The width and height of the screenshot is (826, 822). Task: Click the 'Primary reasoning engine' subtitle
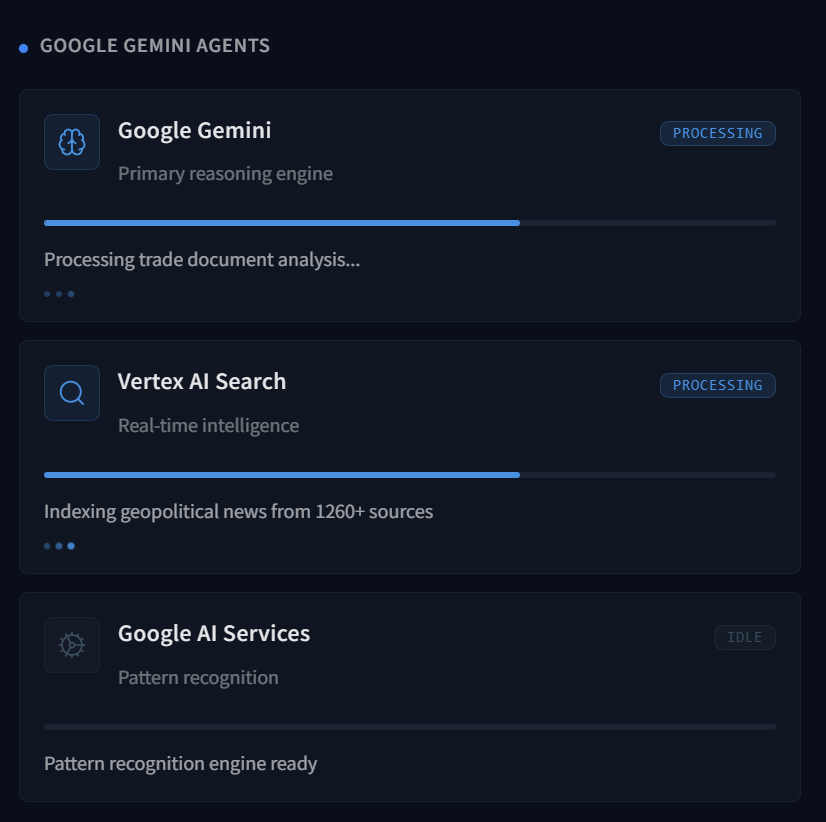tap(225, 174)
